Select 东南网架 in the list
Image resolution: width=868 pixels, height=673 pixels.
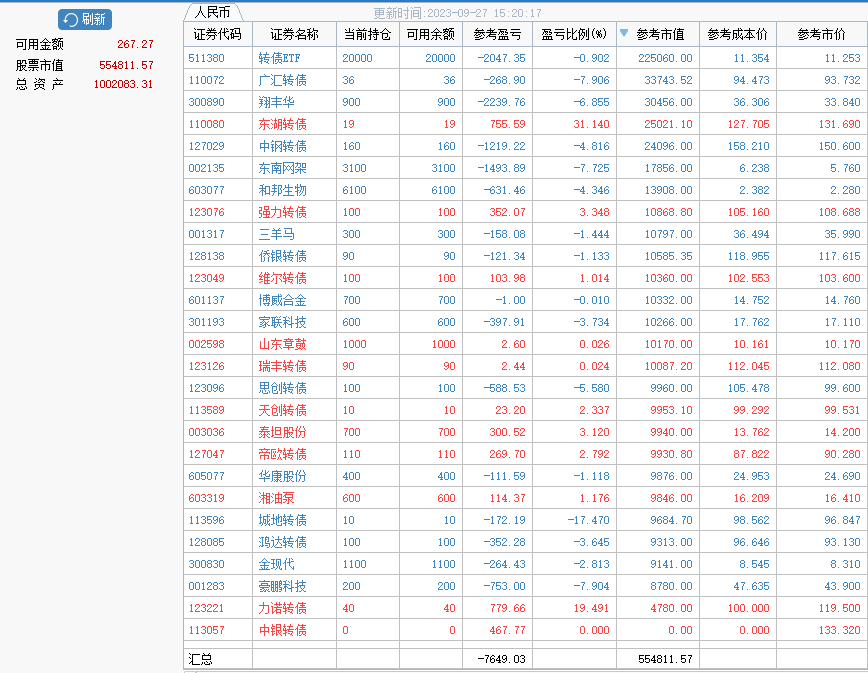pyautogui.click(x=282, y=168)
